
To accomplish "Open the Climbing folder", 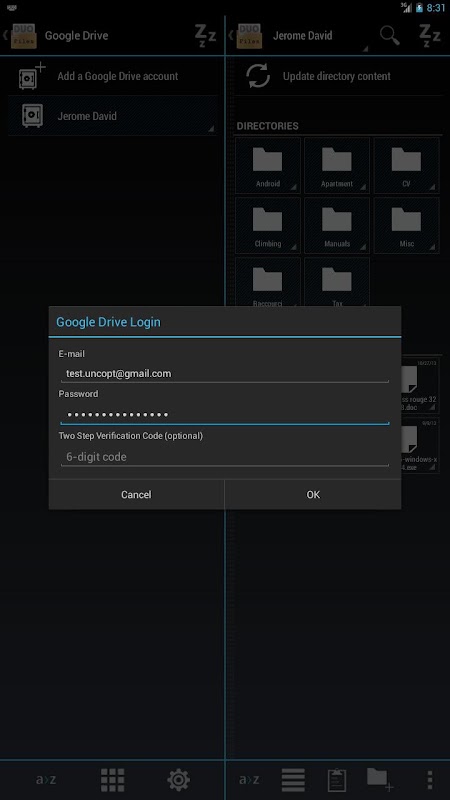I will 268,226.
